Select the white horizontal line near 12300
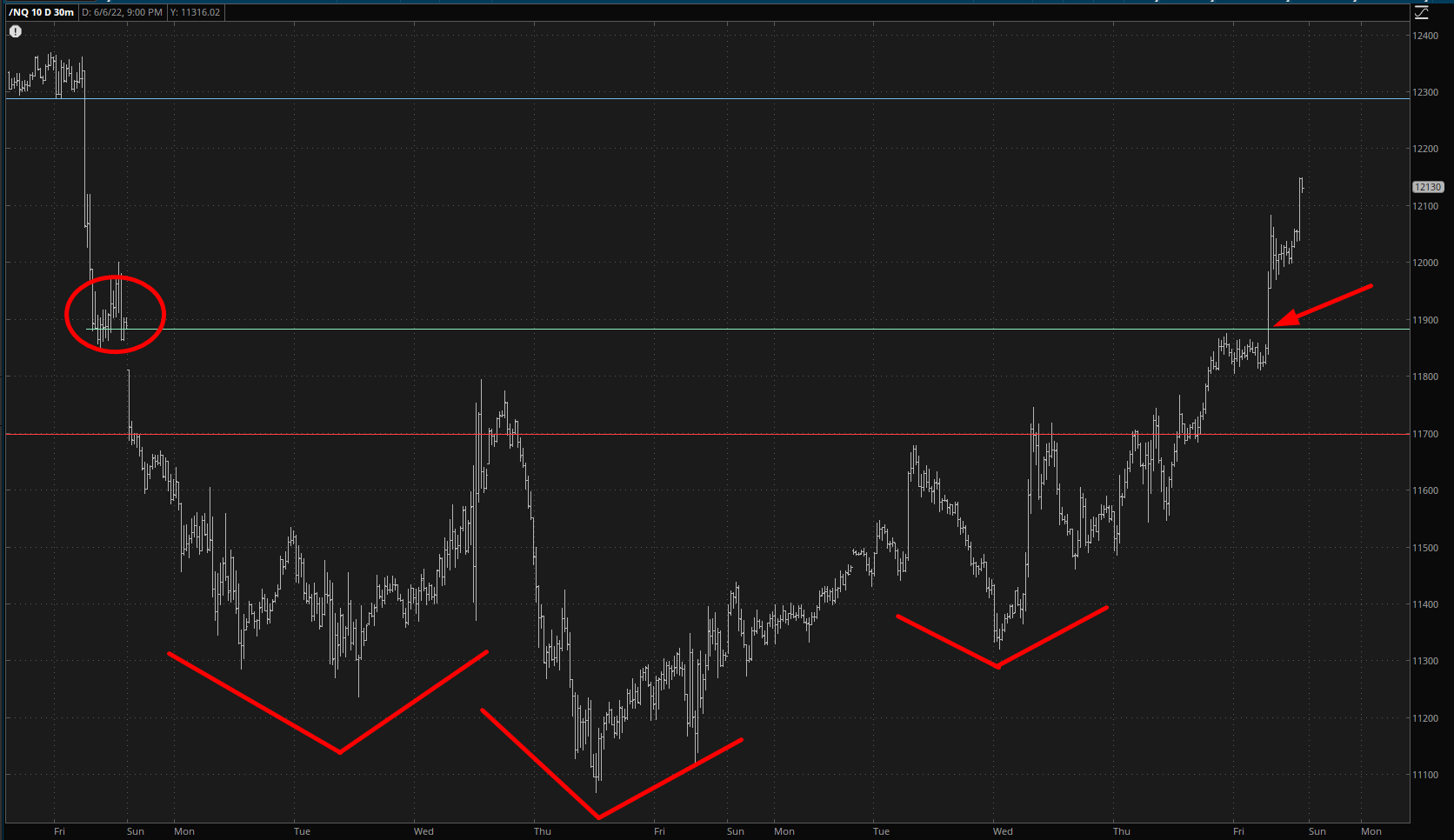 (696, 98)
